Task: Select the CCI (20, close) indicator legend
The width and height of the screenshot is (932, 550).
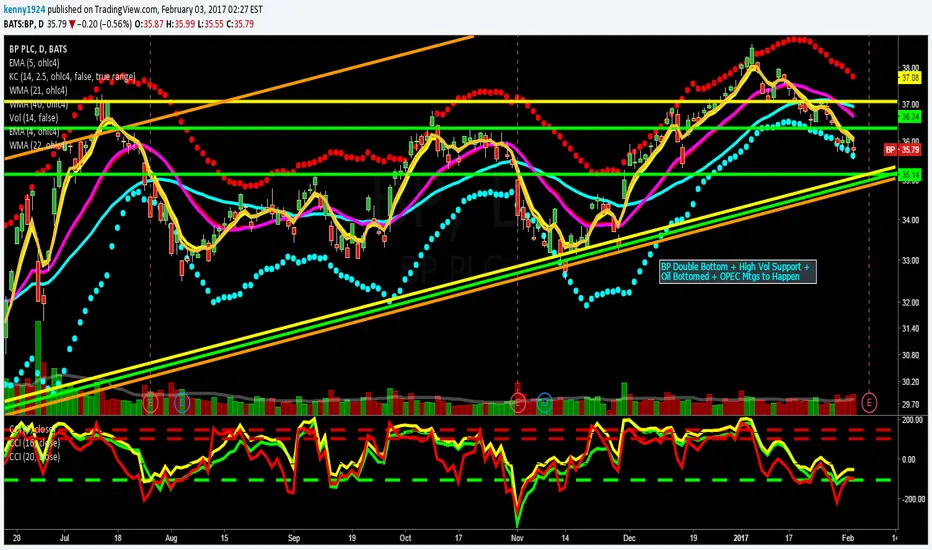Action: click(34, 457)
